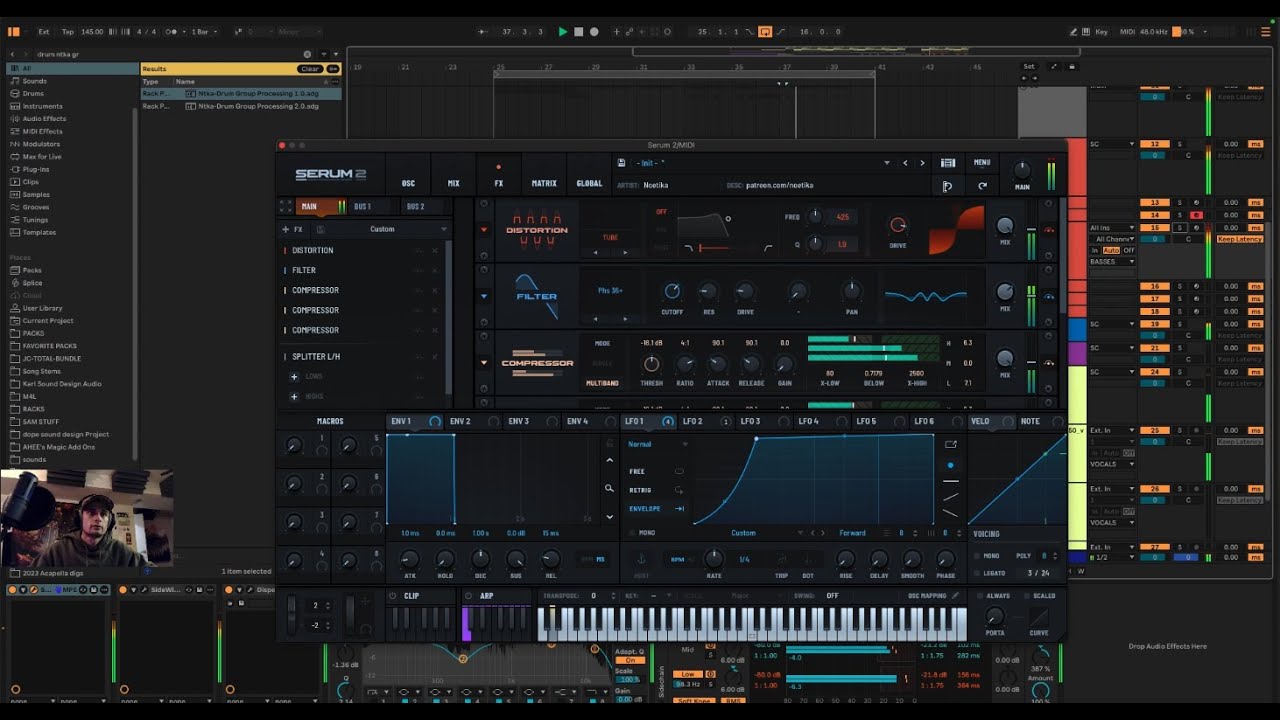Add an effect with the plus FX button

pyautogui.click(x=293, y=229)
